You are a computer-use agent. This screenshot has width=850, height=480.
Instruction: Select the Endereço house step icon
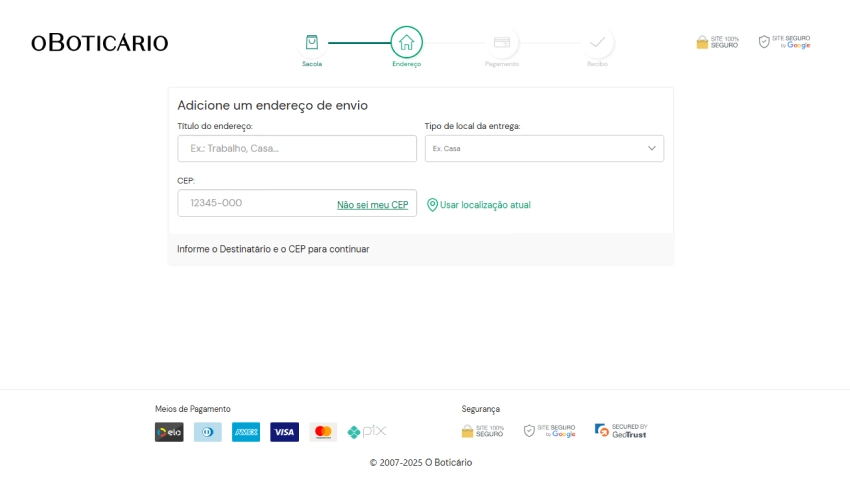coord(407,42)
